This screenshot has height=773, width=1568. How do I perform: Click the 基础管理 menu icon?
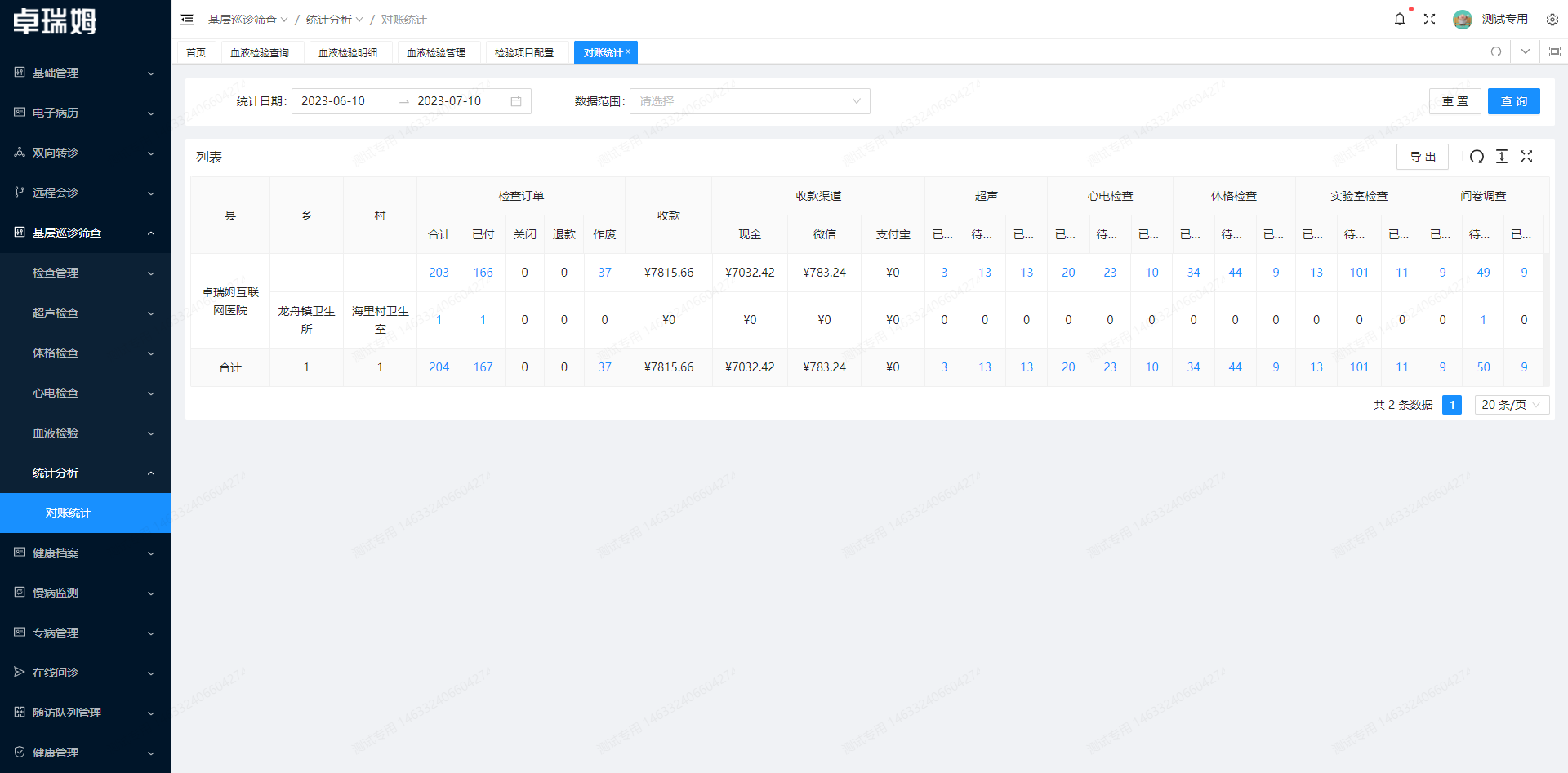click(x=20, y=72)
